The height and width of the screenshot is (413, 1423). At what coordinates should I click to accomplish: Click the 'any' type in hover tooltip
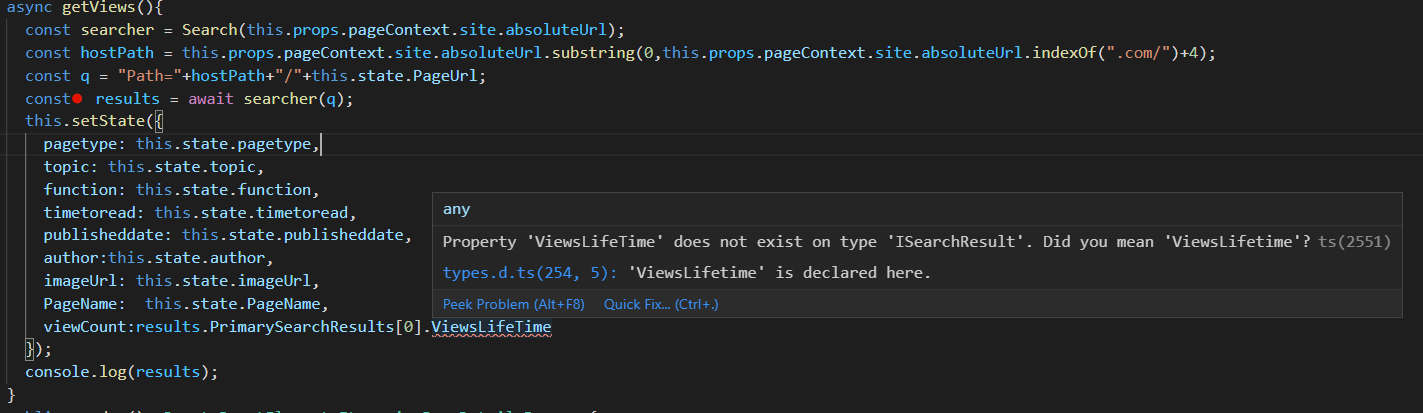[456, 210]
